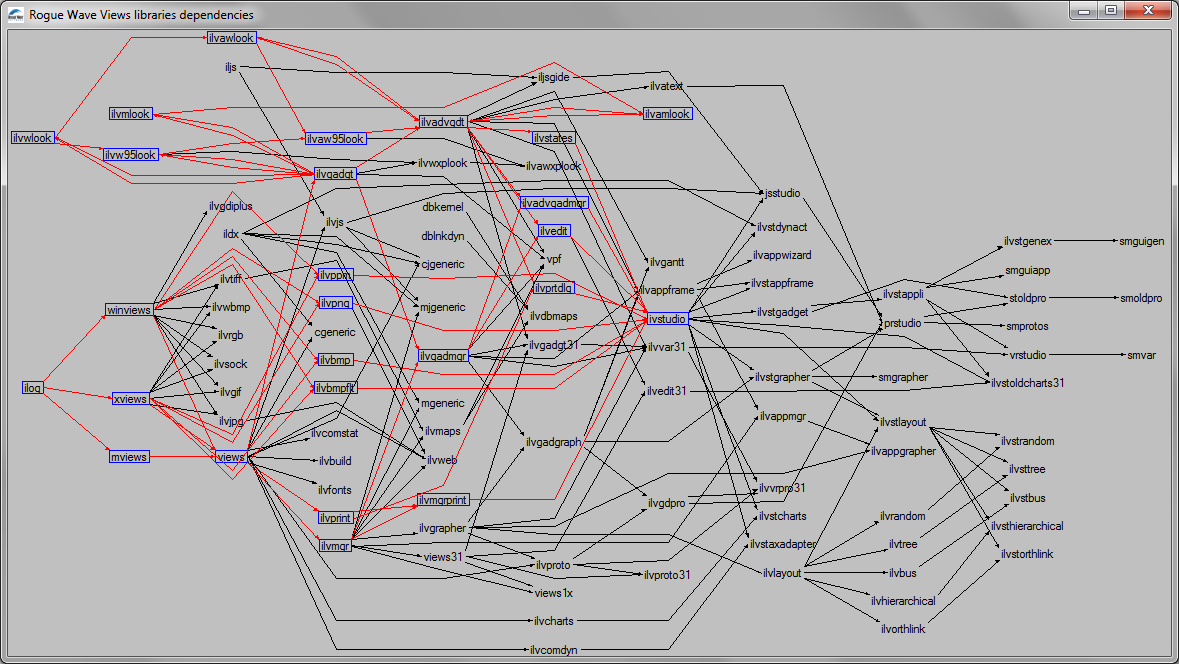Click the prstudio node
The image size is (1179, 664).
[903, 323]
